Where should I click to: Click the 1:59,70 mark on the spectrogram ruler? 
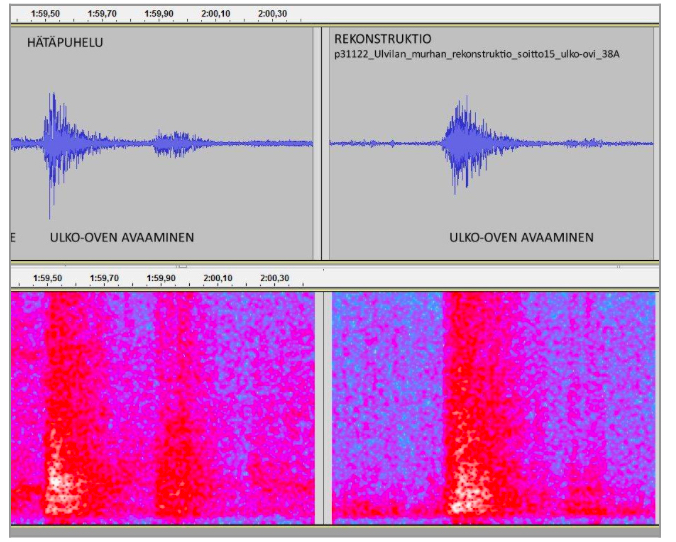(x=104, y=278)
